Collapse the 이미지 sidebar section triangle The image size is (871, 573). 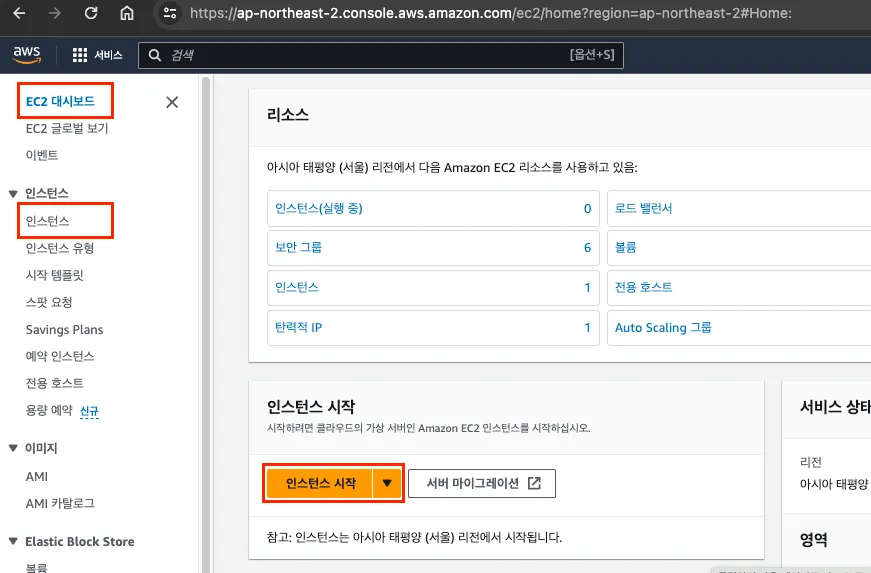point(13,448)
